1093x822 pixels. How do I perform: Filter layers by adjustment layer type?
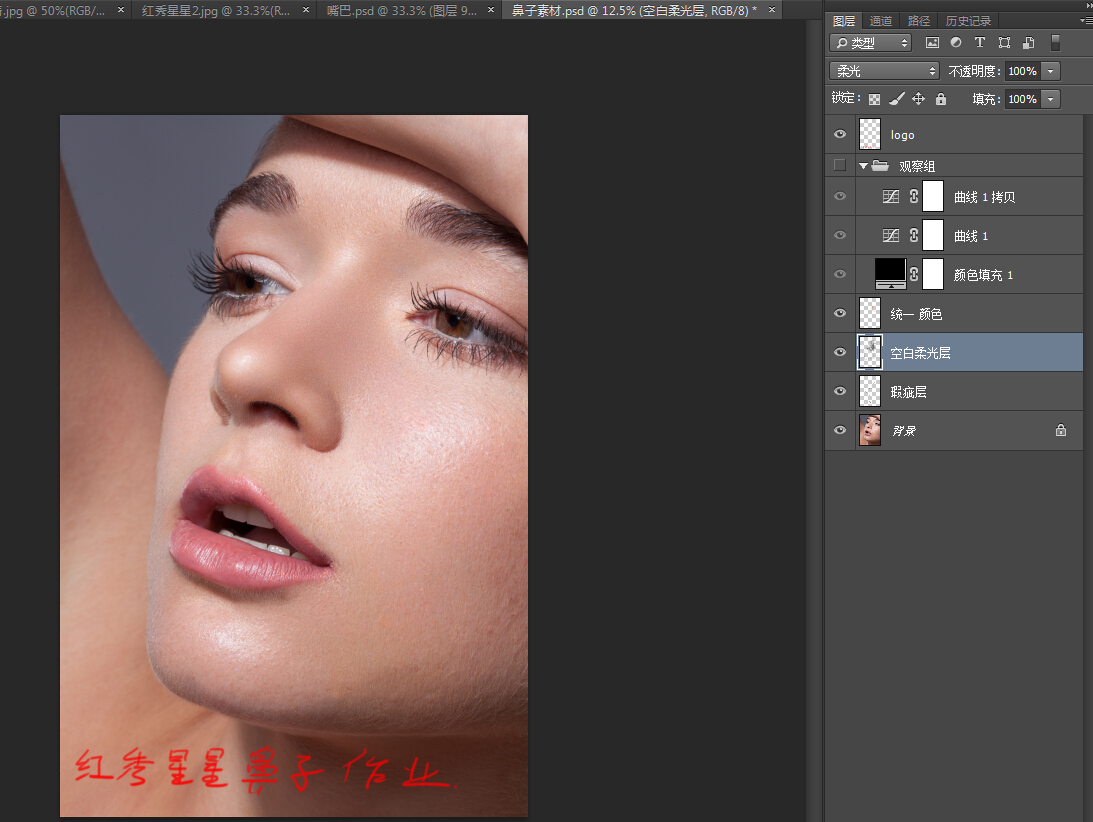pos(956,43)
